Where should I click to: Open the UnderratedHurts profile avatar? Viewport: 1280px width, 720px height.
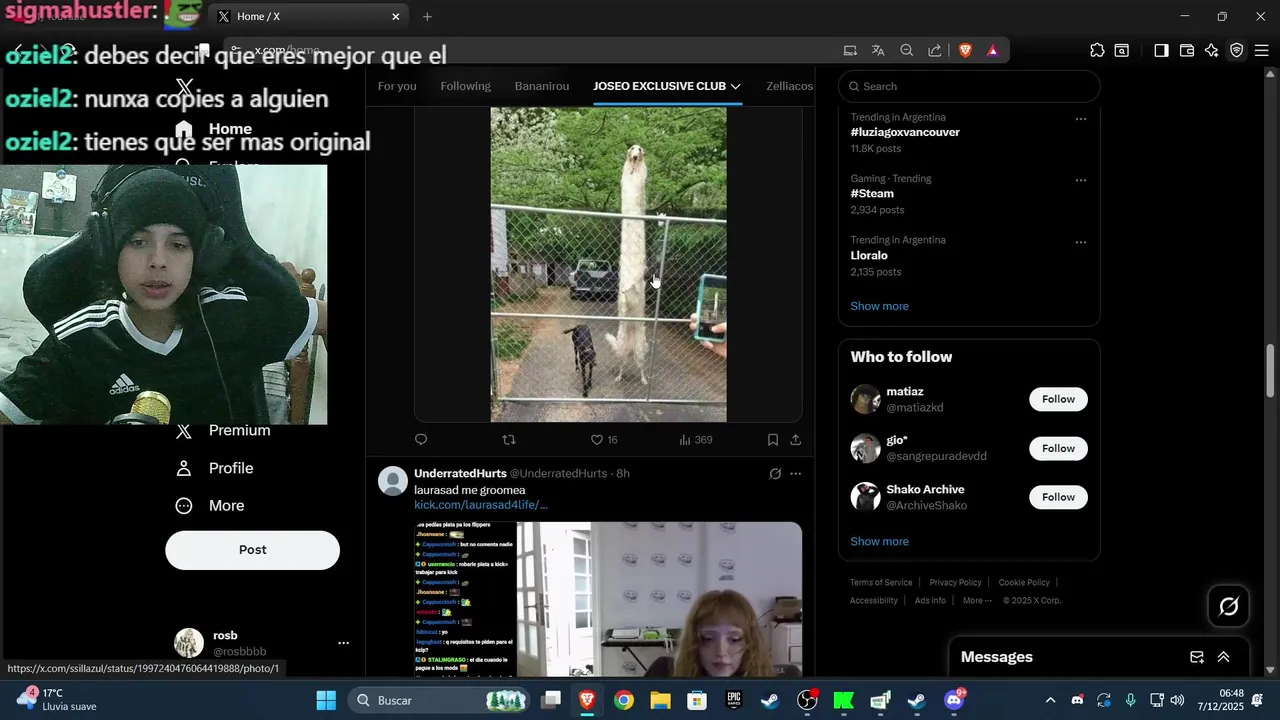pos(393,481)
